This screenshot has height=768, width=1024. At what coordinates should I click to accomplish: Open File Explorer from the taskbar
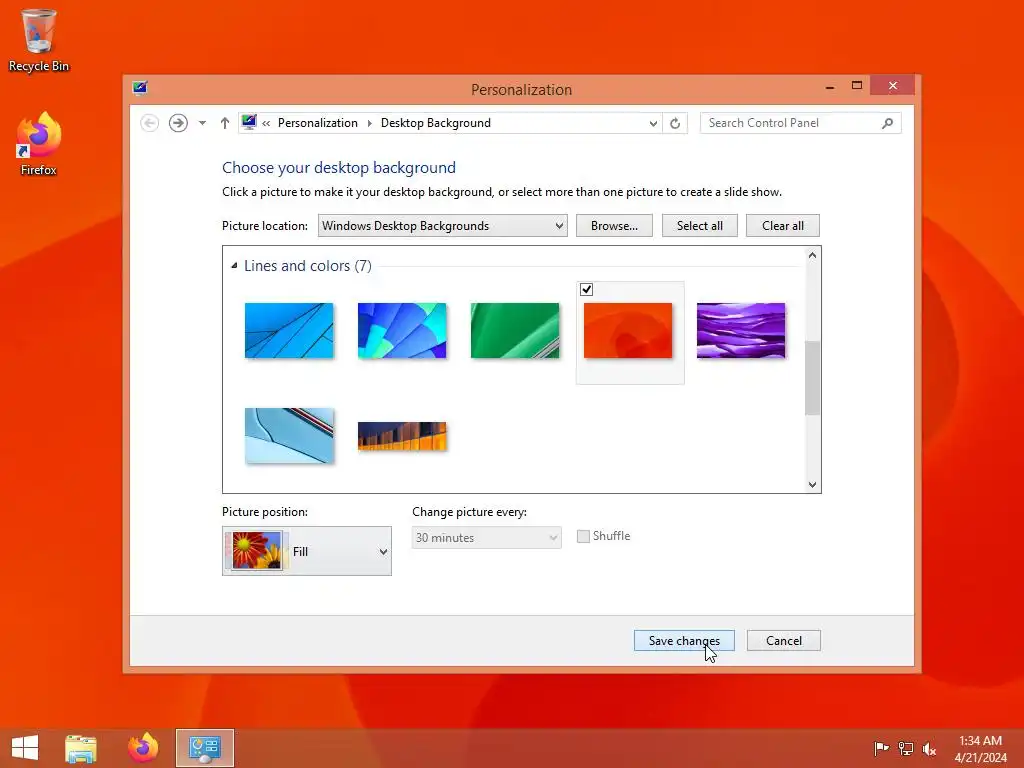click(x=80, y=748)
